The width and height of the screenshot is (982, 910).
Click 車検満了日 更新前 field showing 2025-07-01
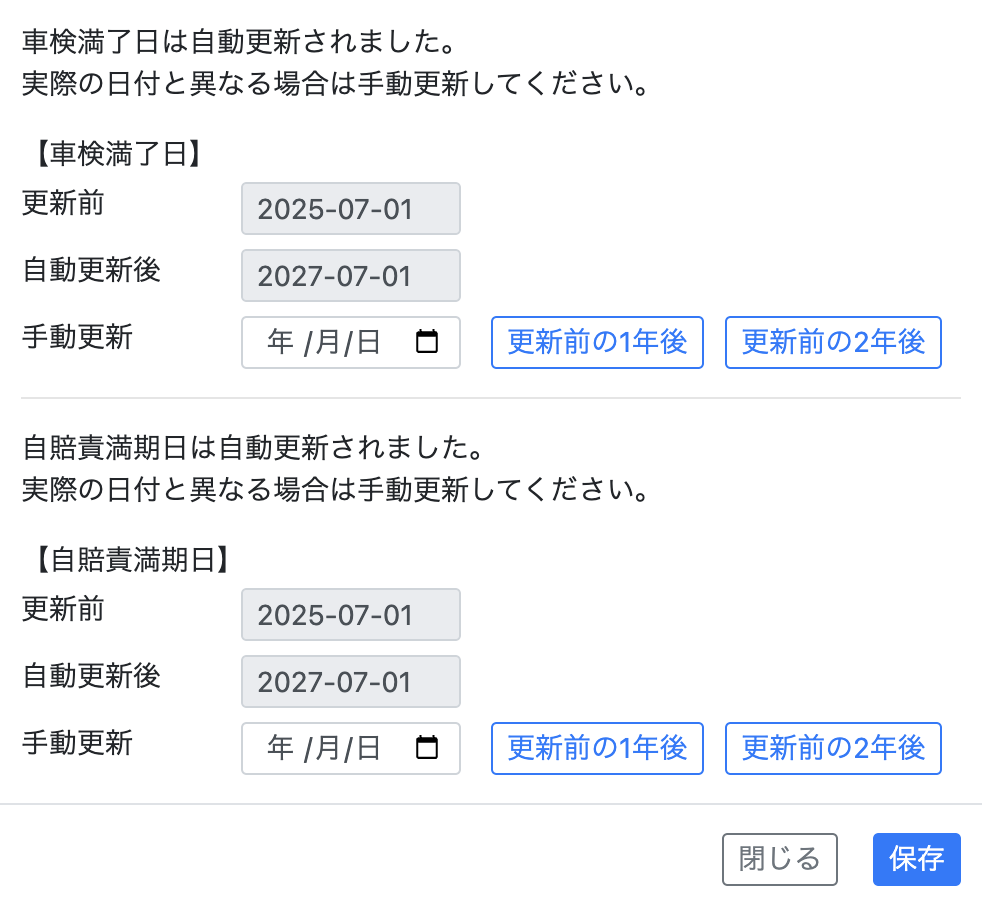351,209
